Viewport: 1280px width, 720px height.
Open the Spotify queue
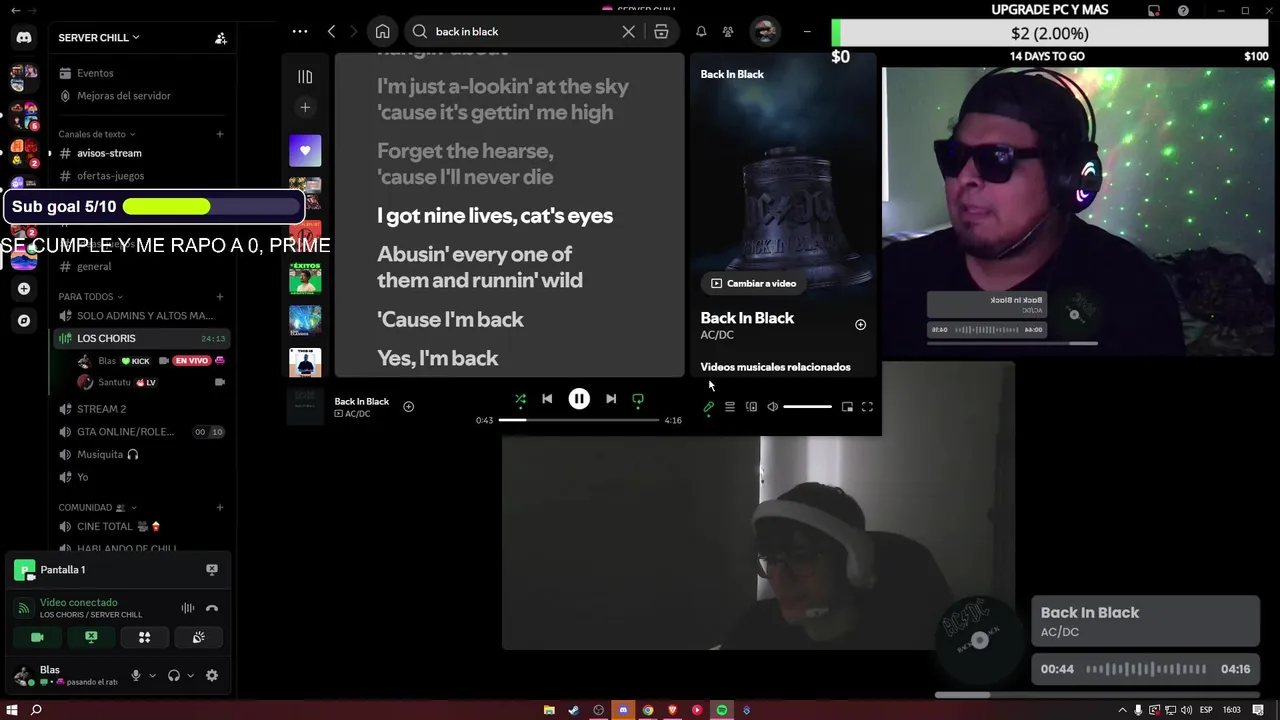point(730,407)
